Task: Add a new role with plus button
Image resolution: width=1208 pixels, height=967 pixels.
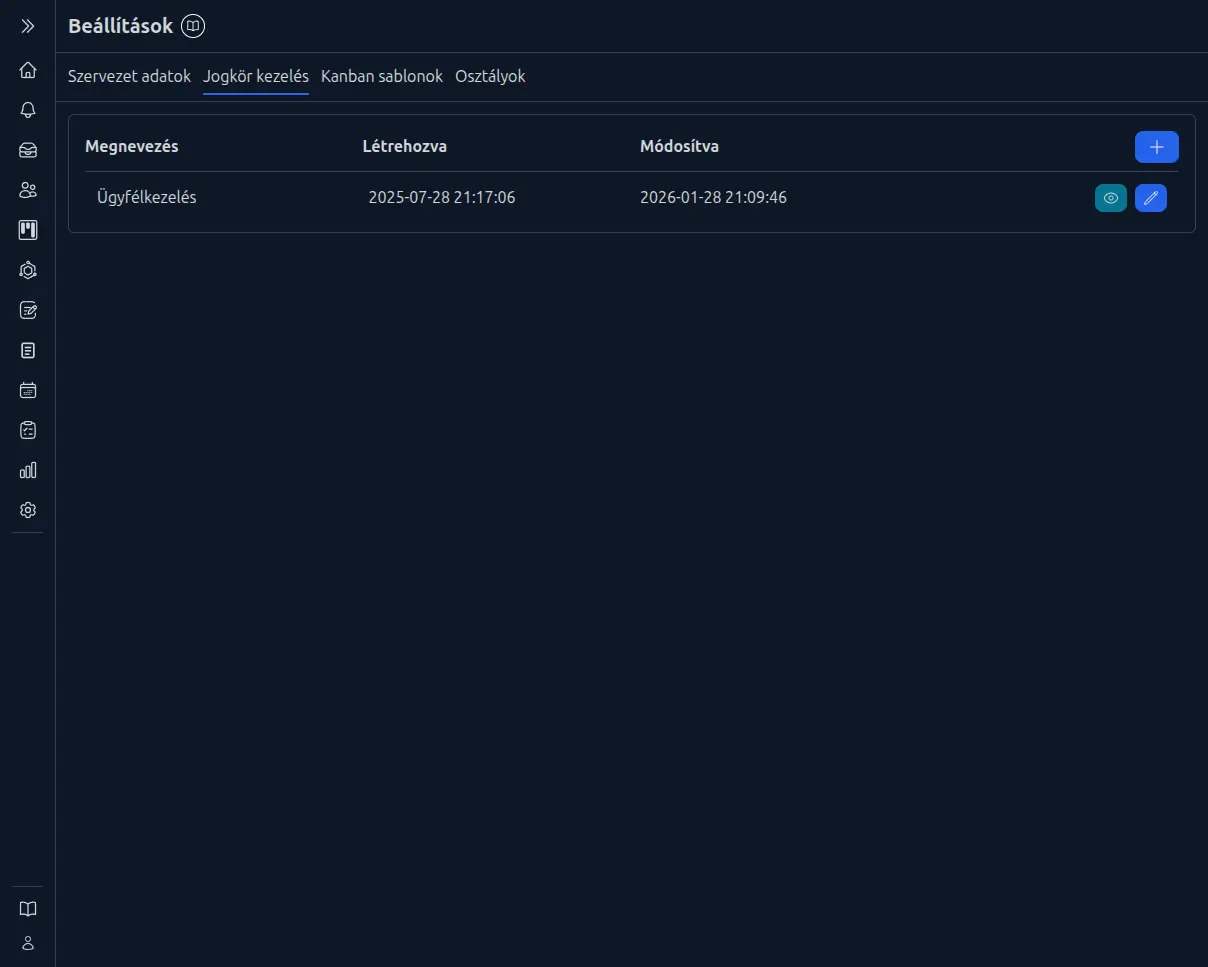Action: (1156, 147)
